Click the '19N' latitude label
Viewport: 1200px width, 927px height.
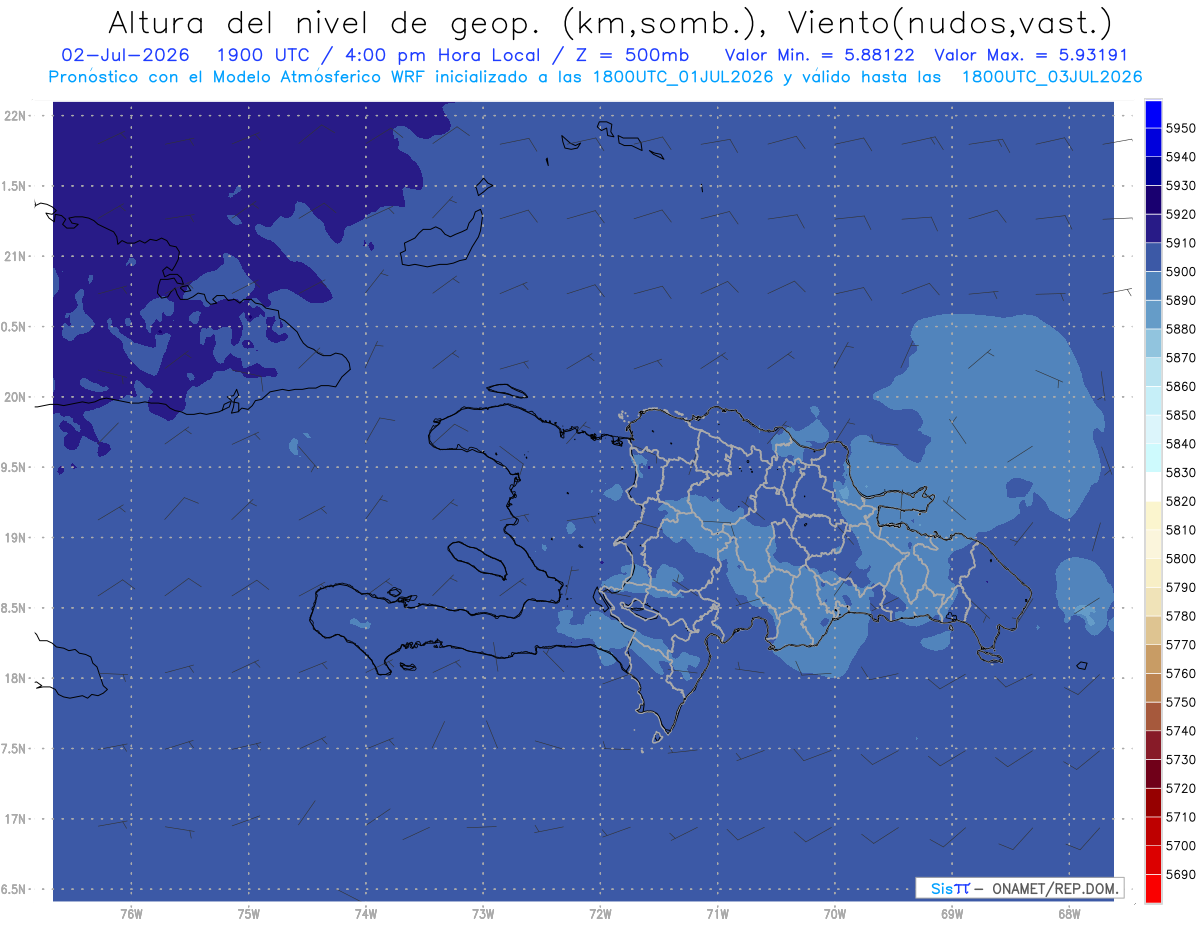16,538
